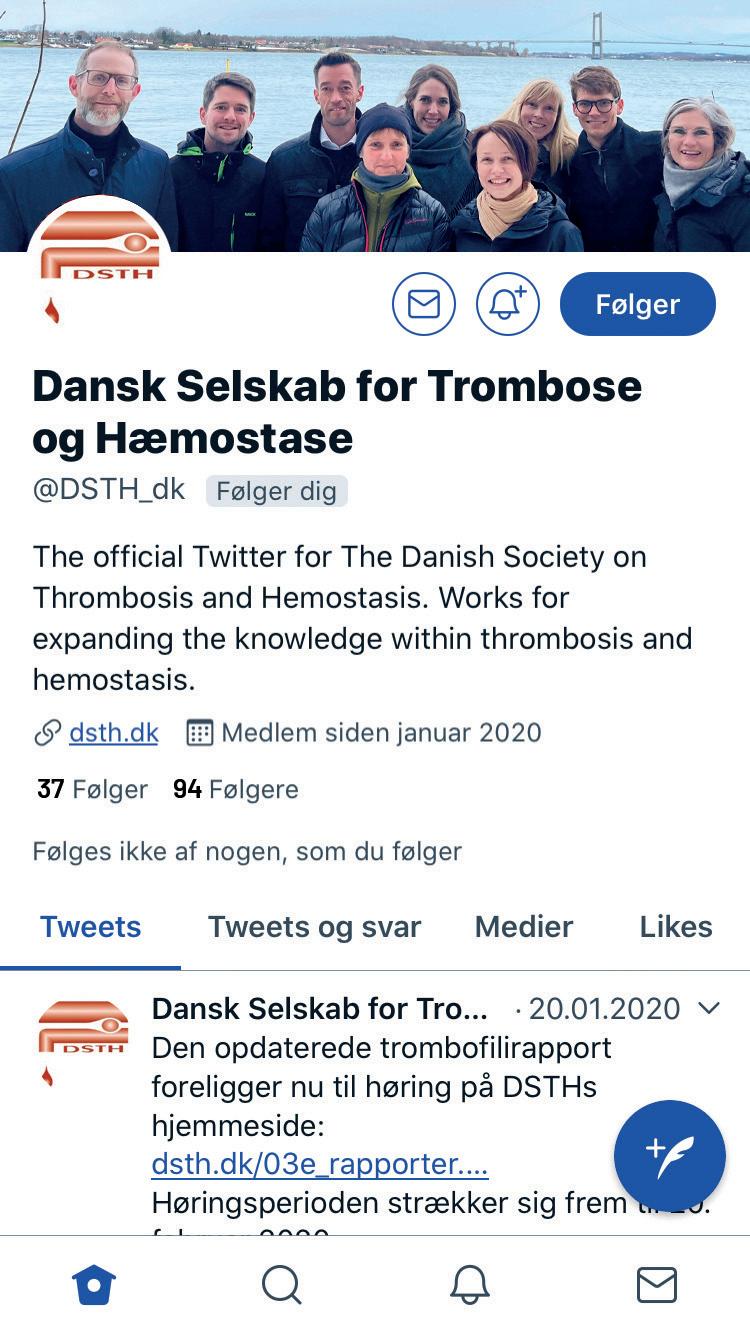Open the Medier tab
This screenshot has height=1334, width=750.
[524, 927]
